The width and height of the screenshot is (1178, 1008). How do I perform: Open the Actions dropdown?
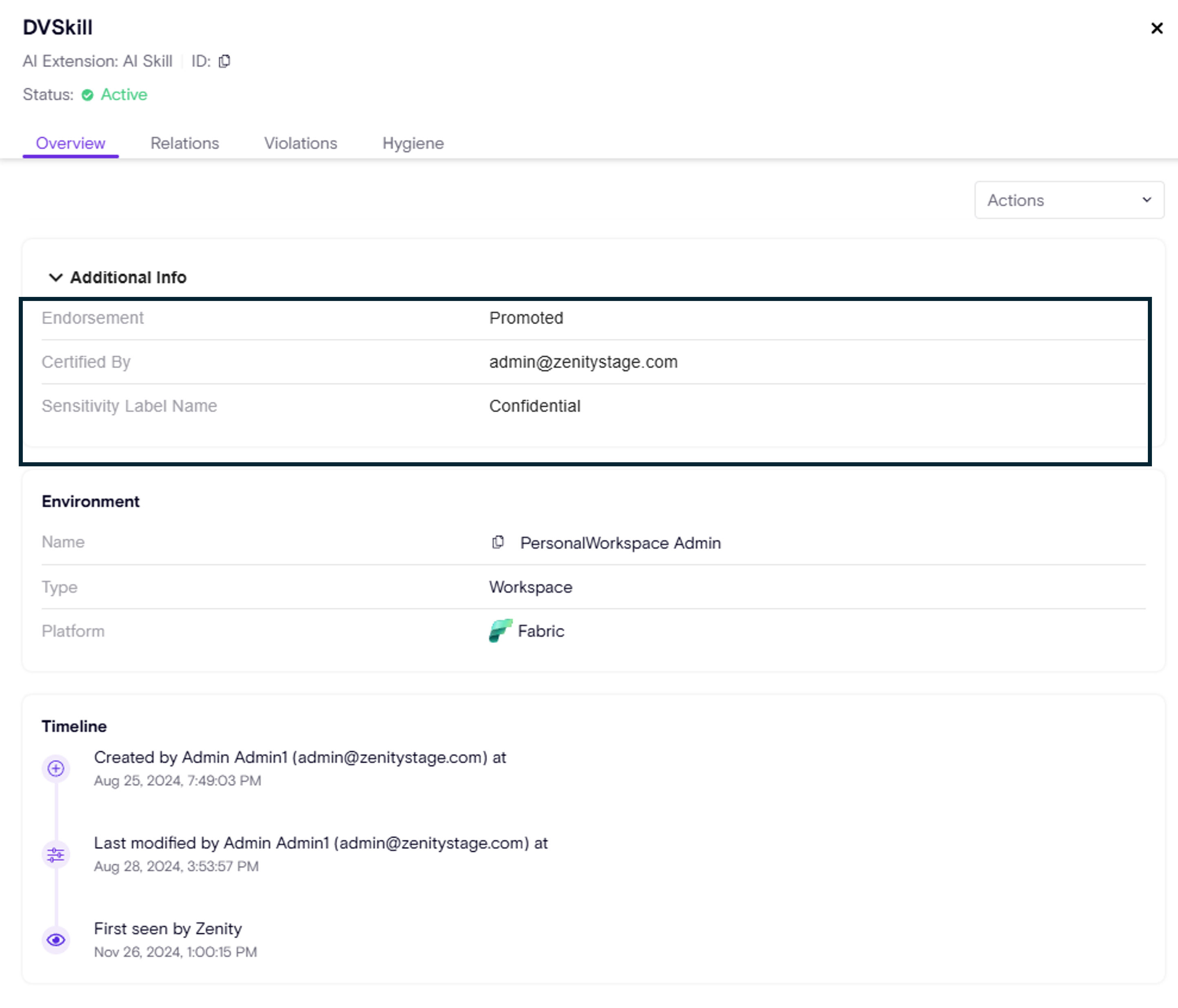(x=1069, y=200)
